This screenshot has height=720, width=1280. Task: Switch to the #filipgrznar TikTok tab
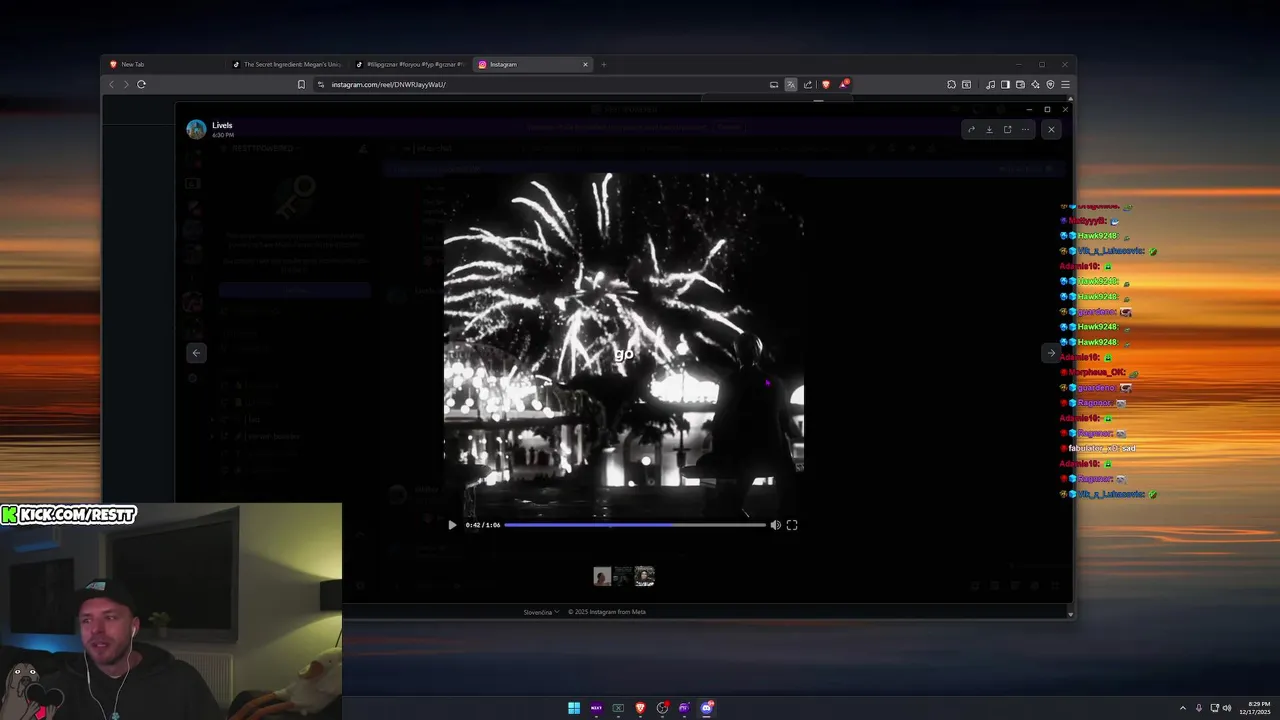[x=408, y=64]
